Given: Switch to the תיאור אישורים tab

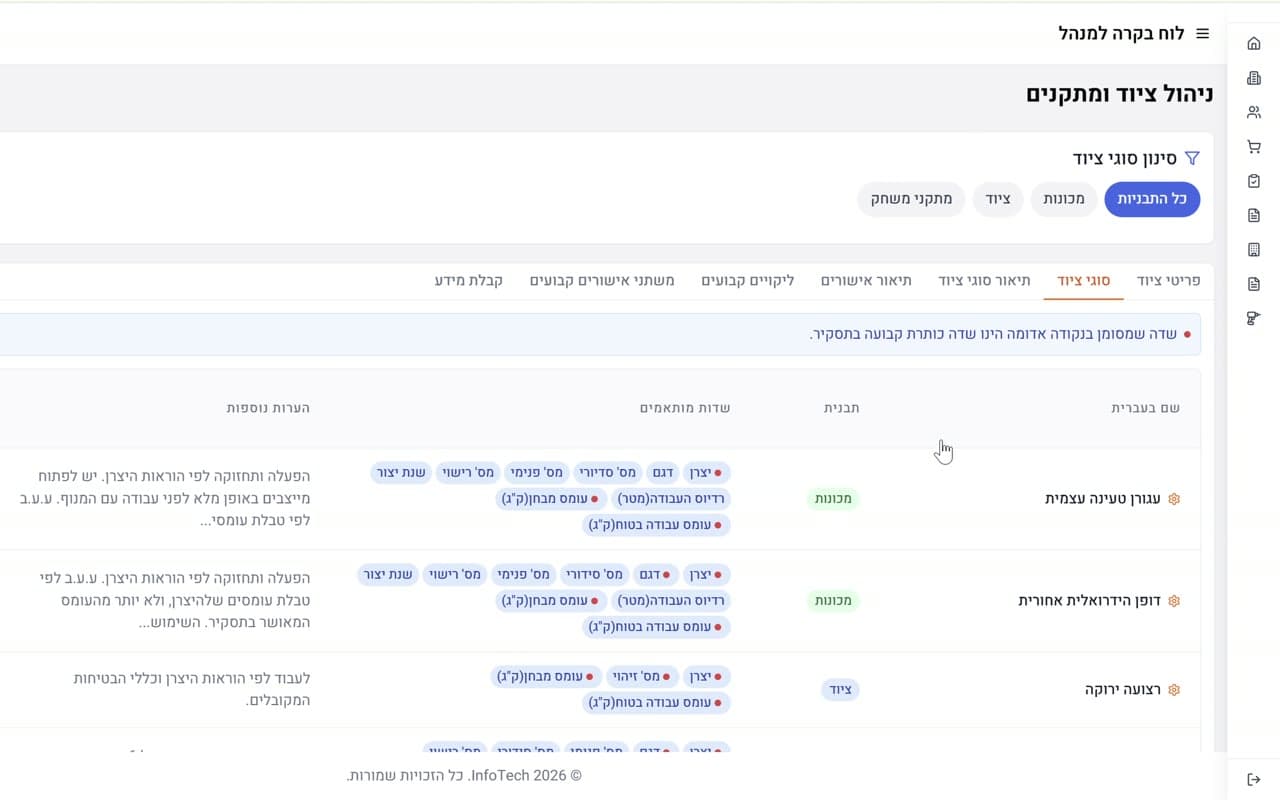Looking at the screenshot, I should point(866,281).
